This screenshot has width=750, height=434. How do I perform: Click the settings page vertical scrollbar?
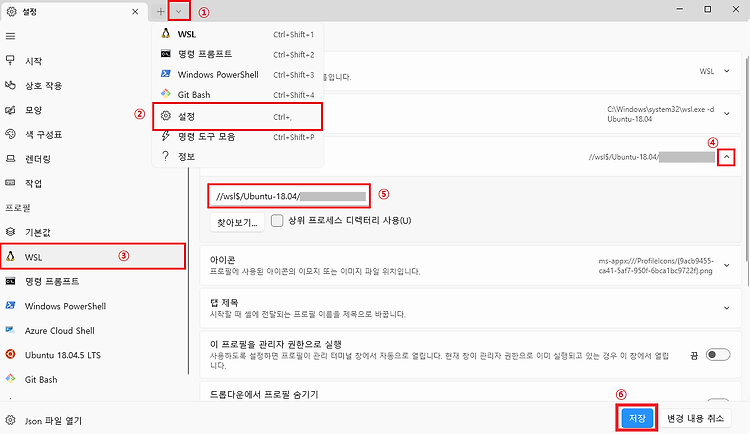pos(746,170)
